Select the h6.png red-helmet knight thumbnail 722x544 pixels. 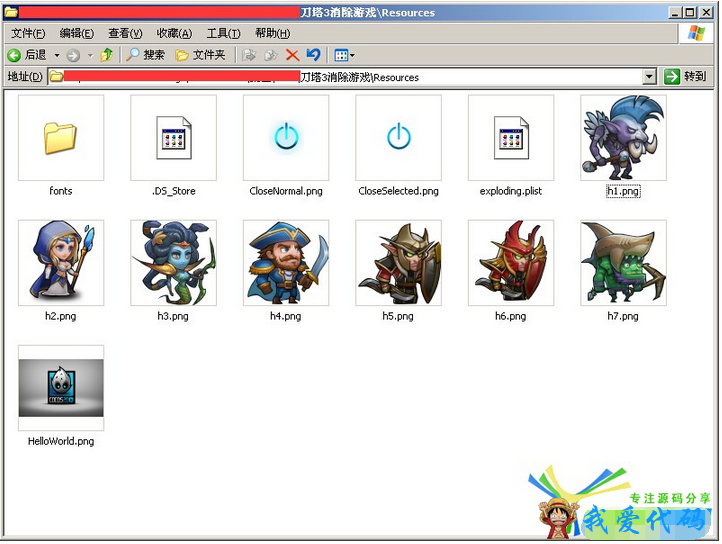511,263
